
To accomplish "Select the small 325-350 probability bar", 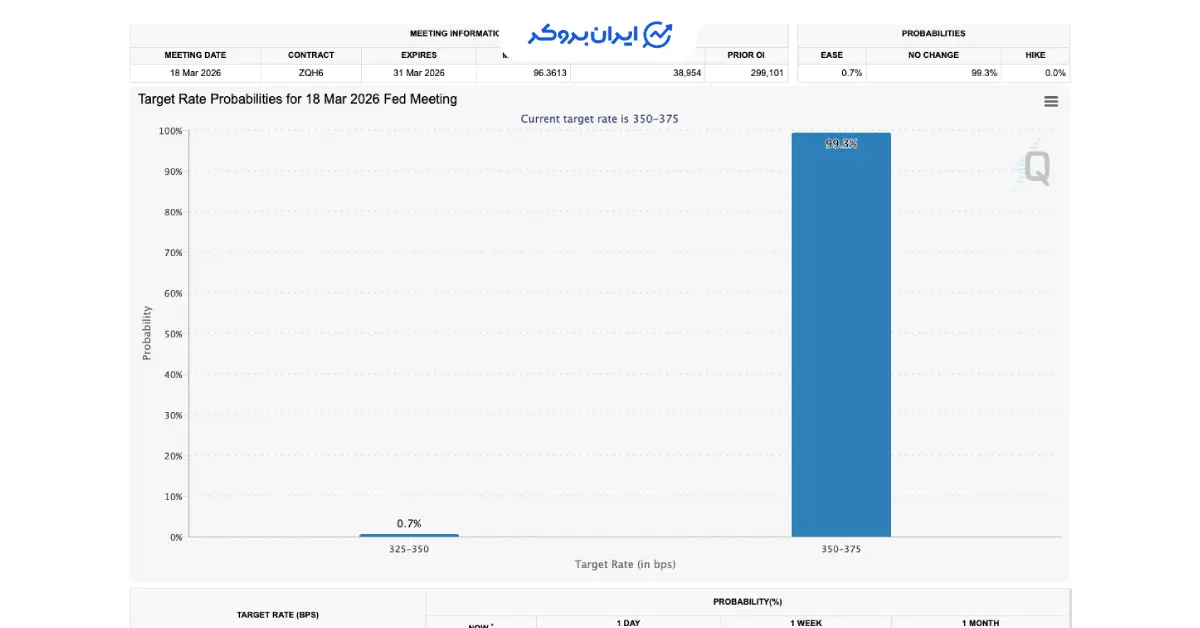I will [x=409, y=535].
